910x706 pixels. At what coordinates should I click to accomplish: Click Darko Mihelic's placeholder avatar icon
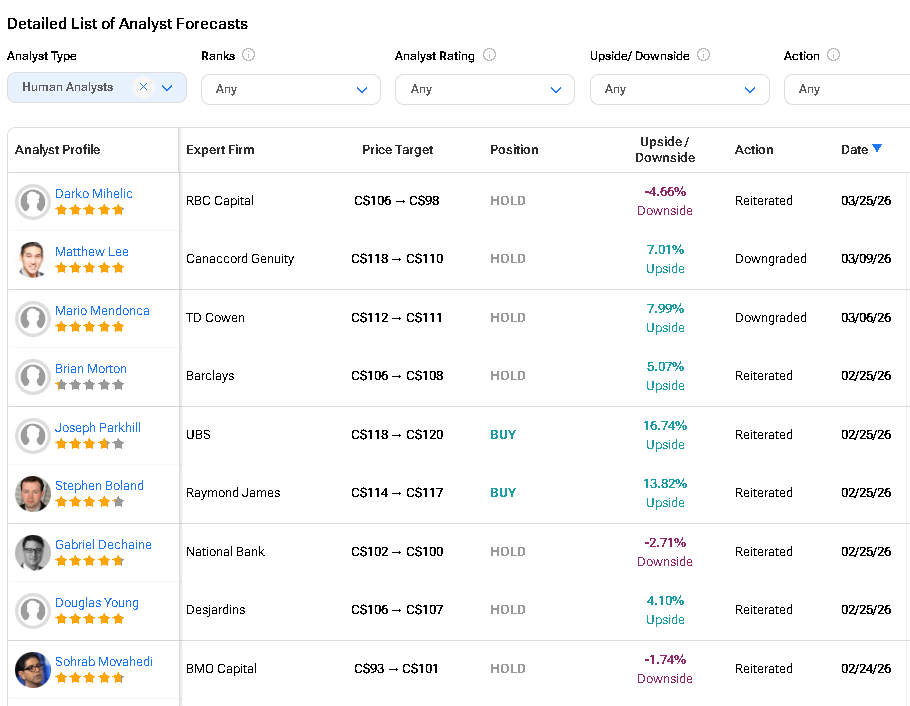coord(33,201)
